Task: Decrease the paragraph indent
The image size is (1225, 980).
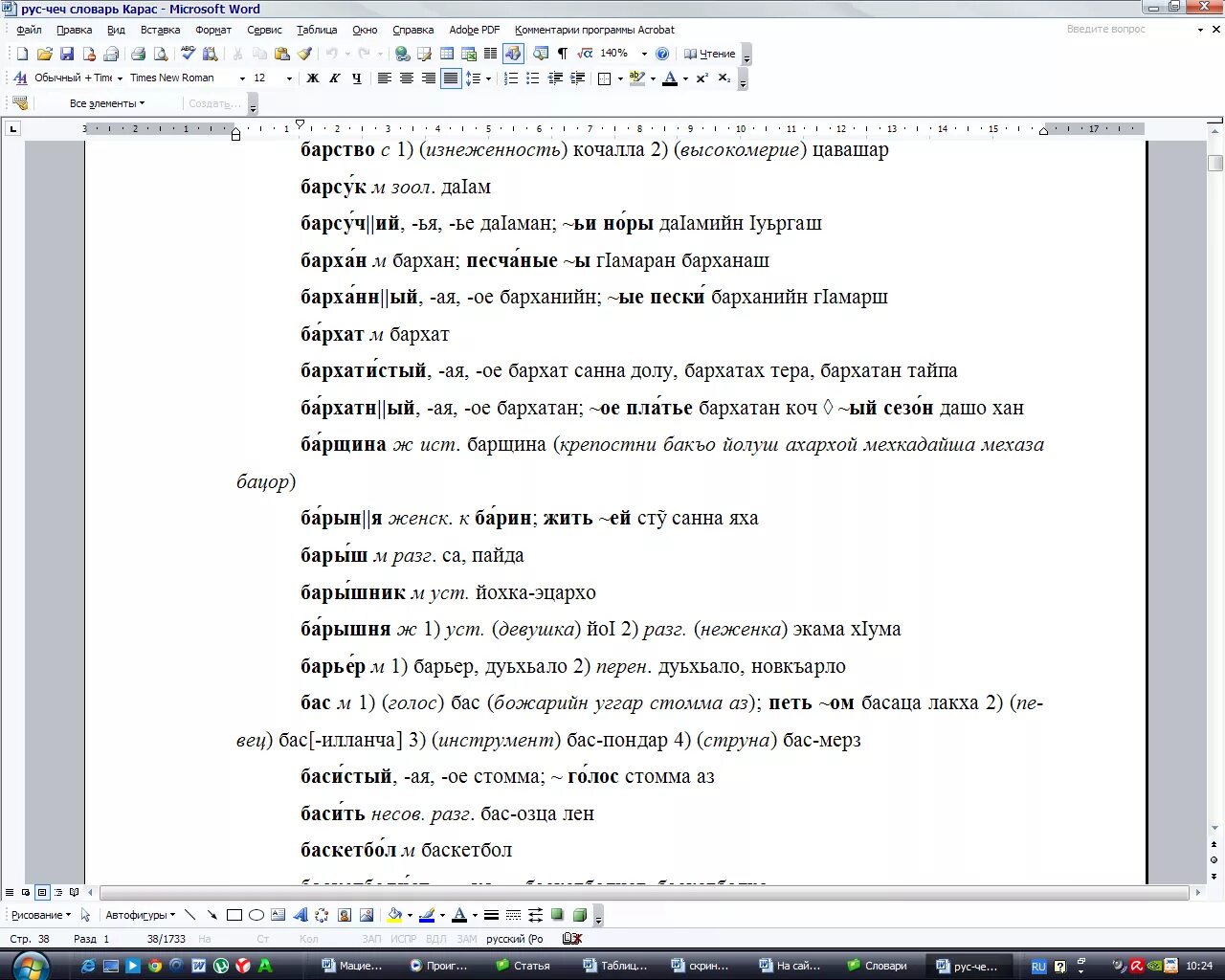Action: (x=555, y=78)
